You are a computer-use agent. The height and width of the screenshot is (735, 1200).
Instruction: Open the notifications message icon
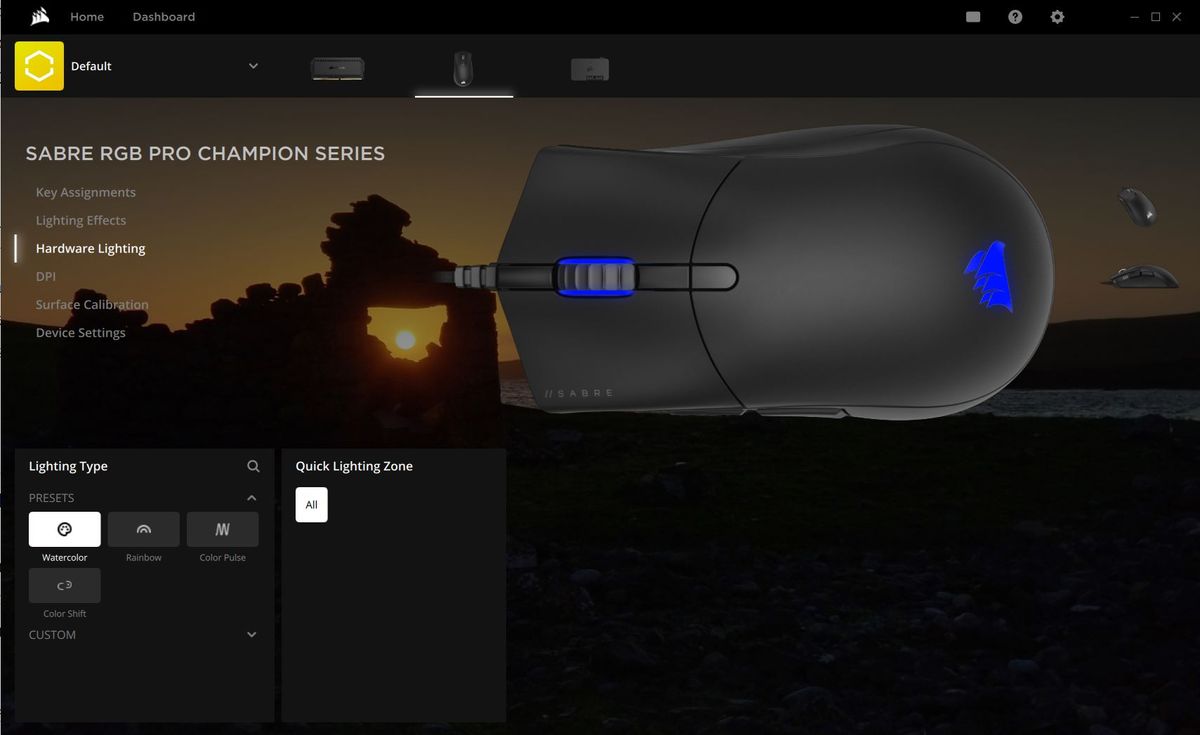(973, 17)
